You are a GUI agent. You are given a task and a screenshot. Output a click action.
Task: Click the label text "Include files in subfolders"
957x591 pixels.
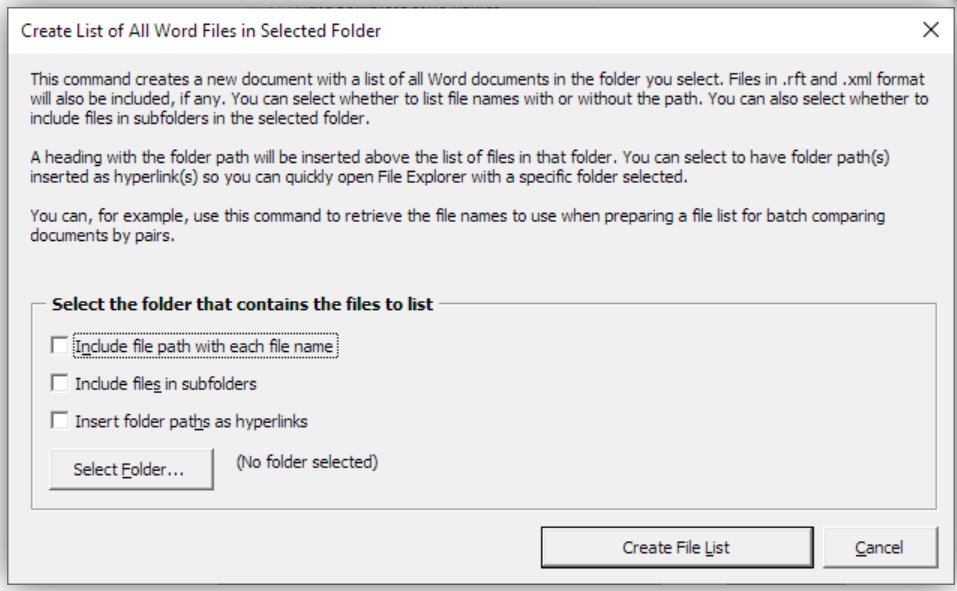coord(165,384)
